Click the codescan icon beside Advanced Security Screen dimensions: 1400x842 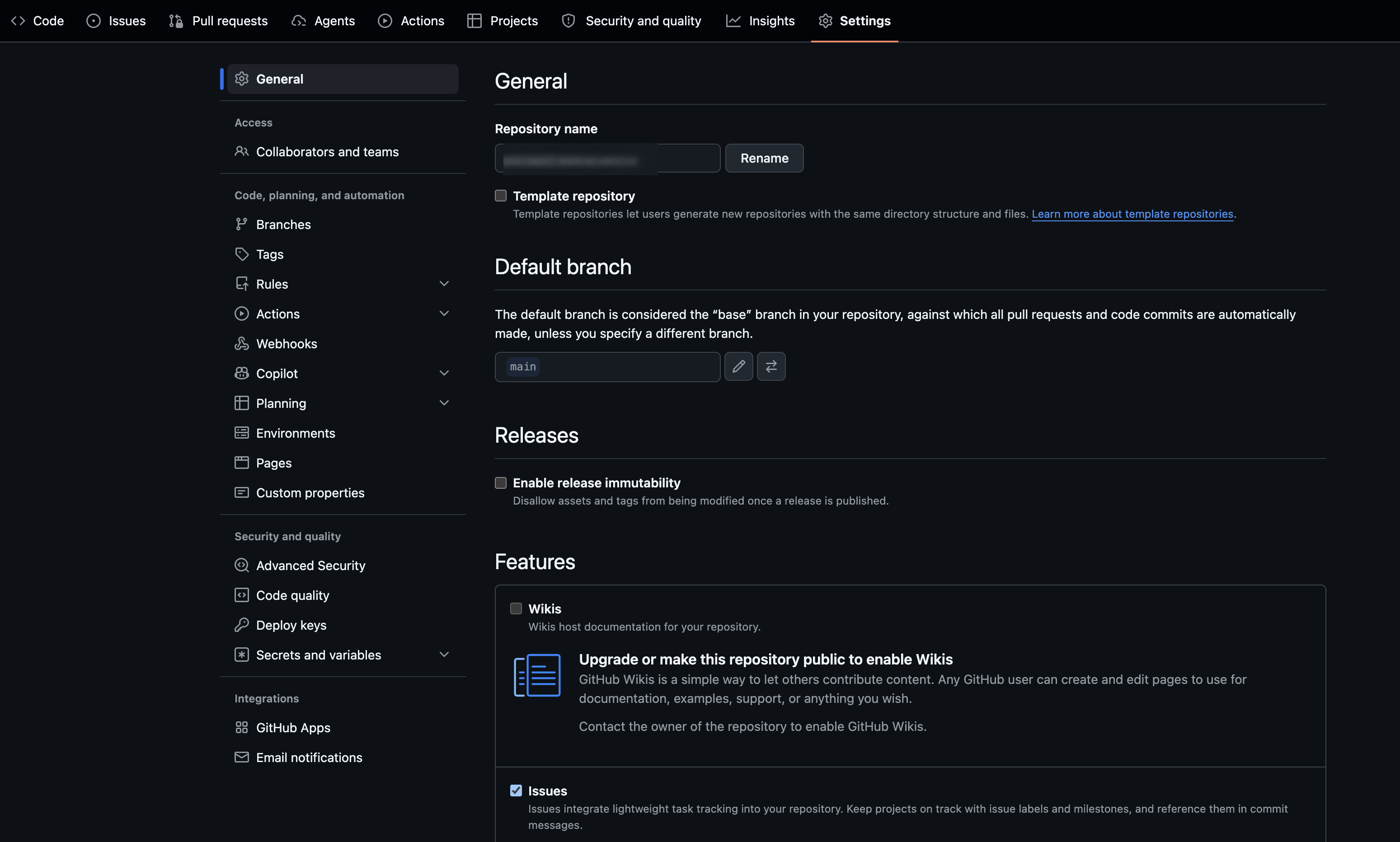(x=242, y=565)
